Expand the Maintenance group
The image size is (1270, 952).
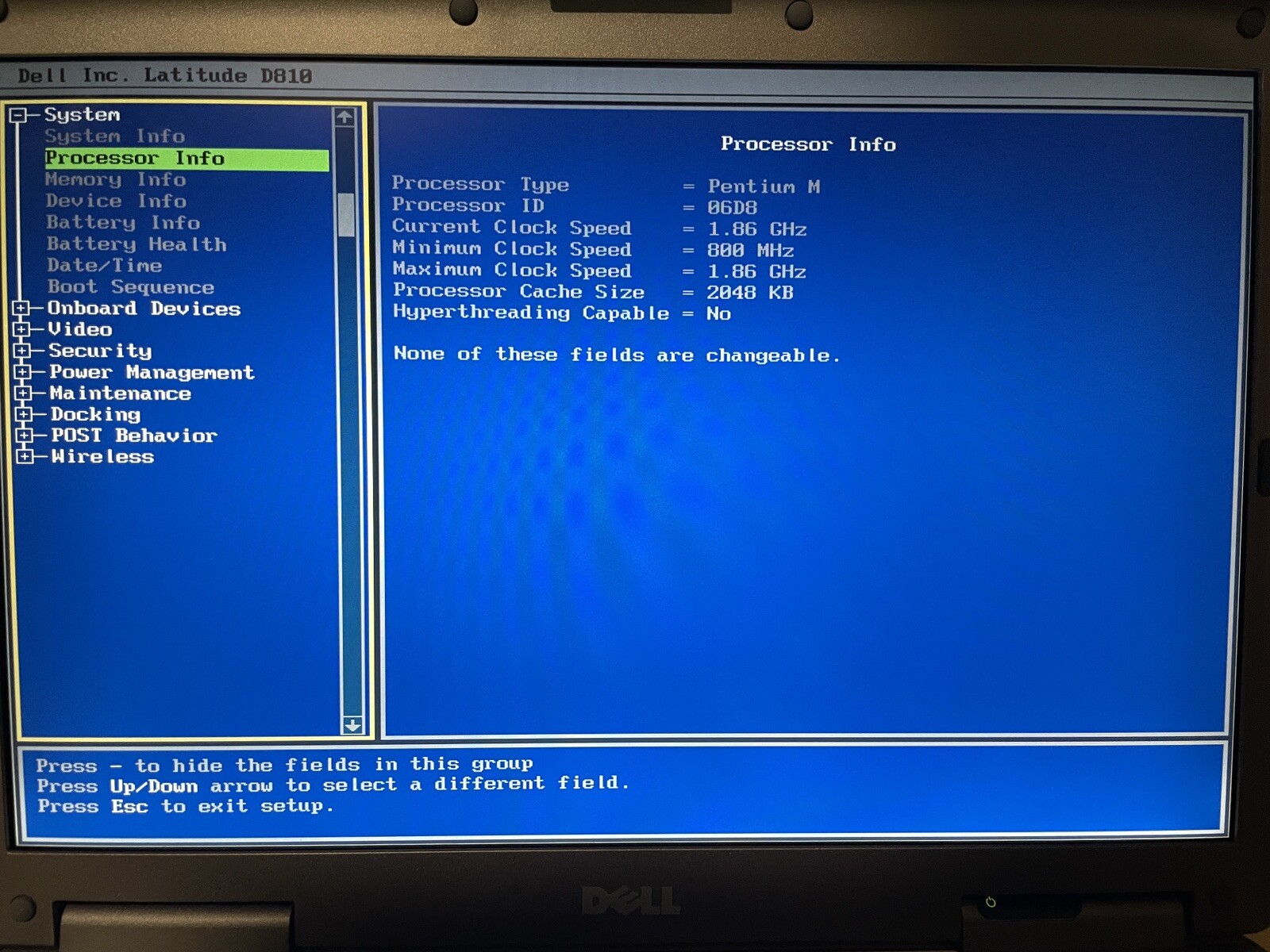coord(23,393)
